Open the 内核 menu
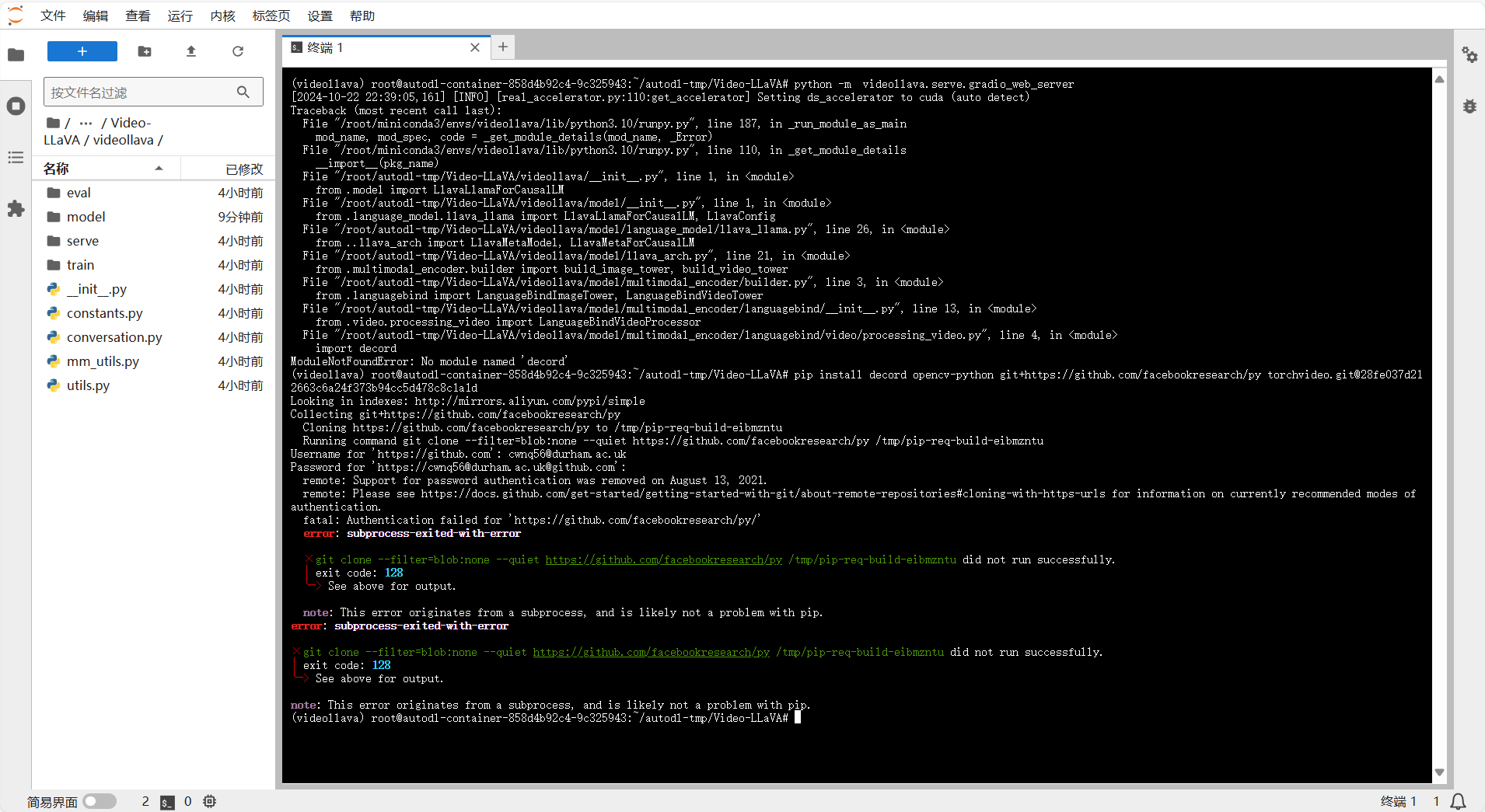1485x812 pixels. [x=222, y=16]
